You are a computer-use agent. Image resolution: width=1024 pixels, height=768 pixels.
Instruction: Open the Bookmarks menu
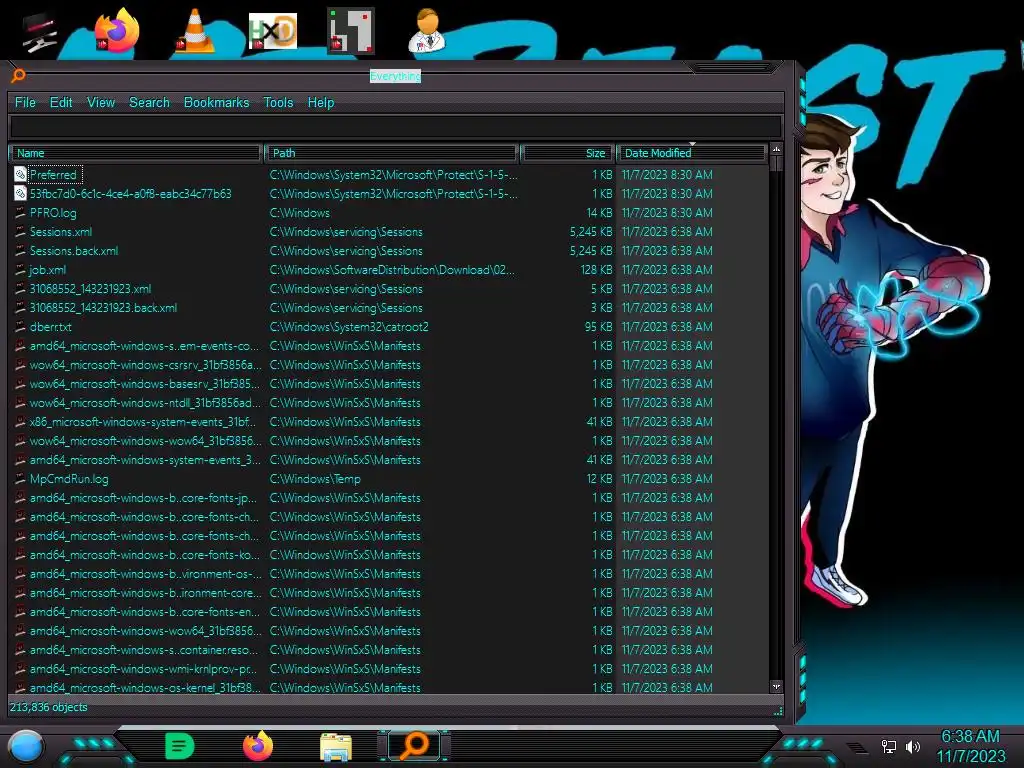[216, 103]
